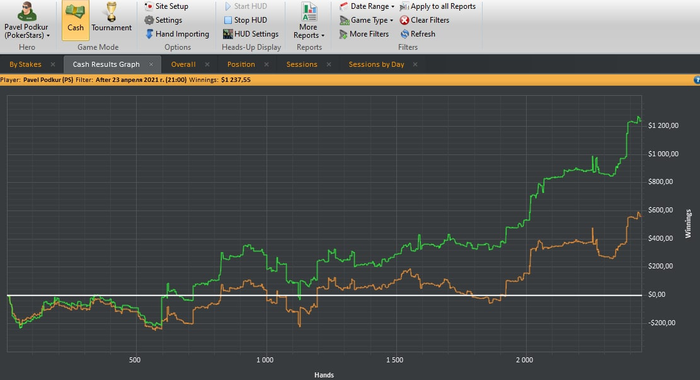The height and width of the screenshot is (380, 700).
Task: Open the Date Range dropdown
Action: click(x=367, y=6)
